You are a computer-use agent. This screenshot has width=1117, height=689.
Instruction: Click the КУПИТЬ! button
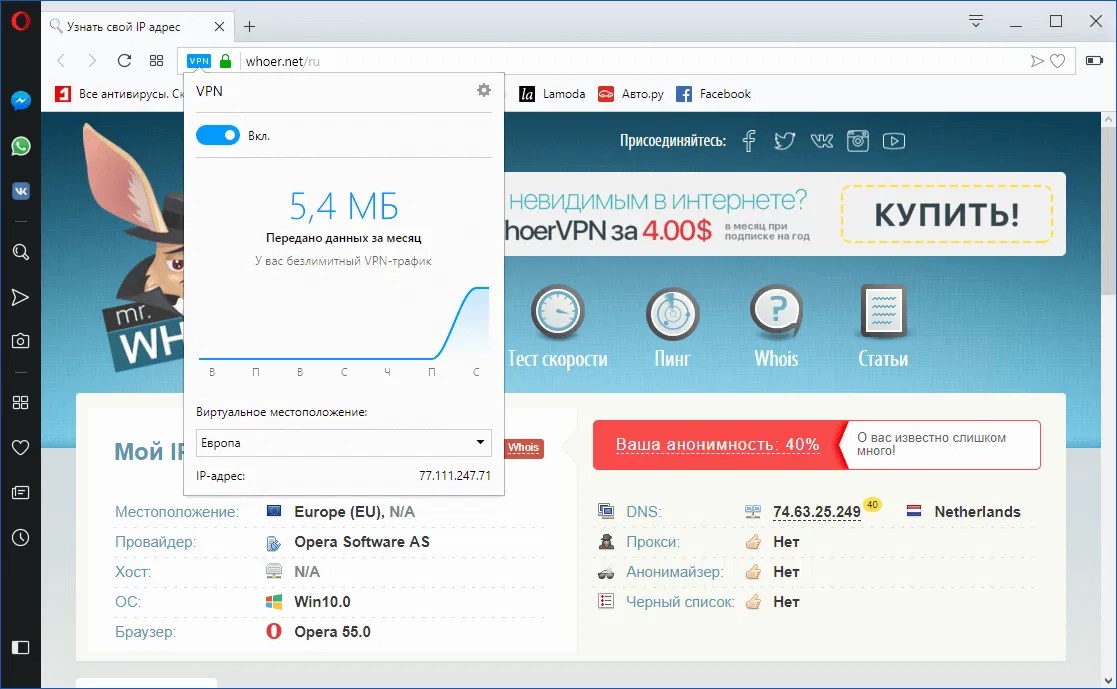coord(947,214)
